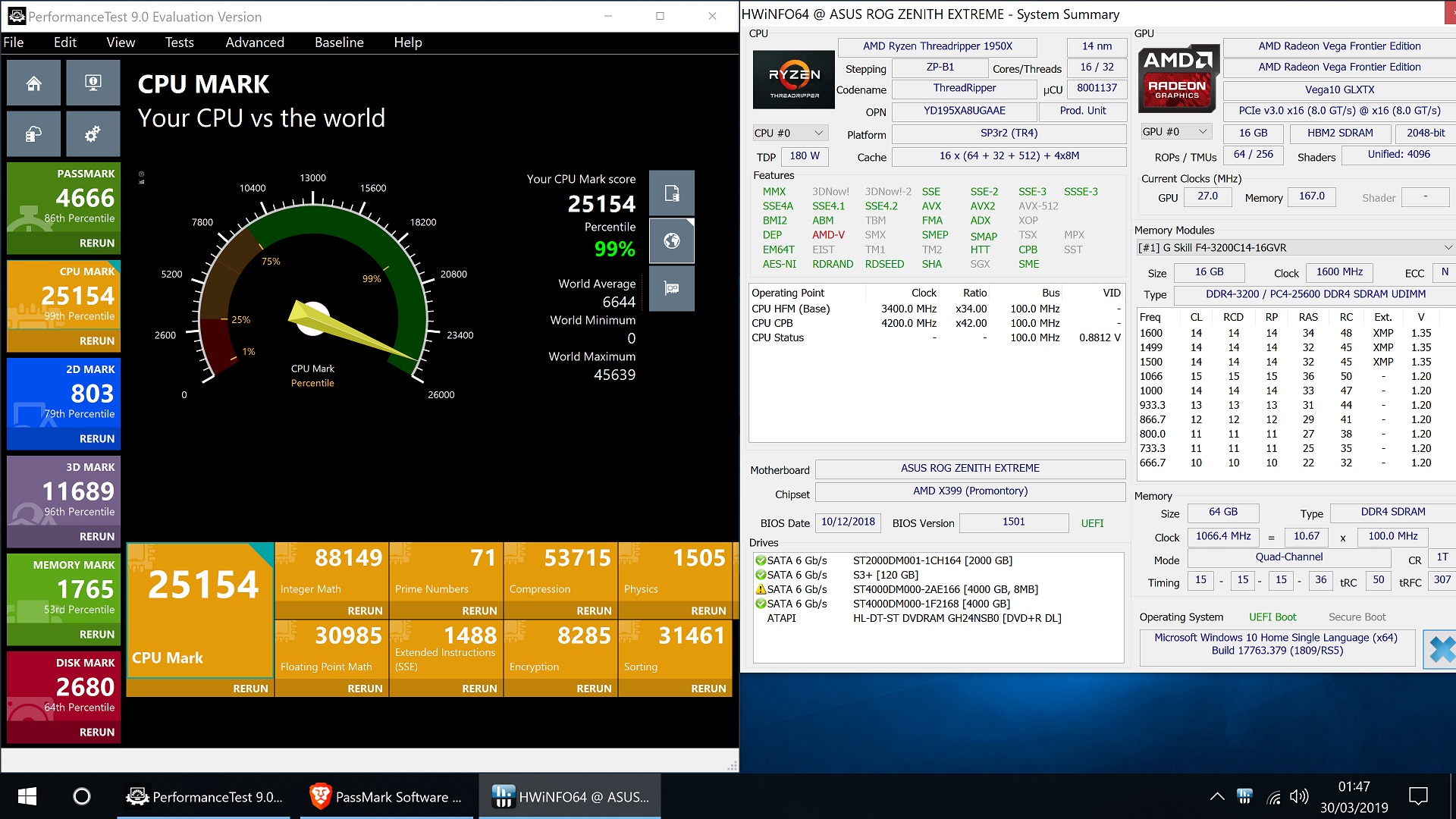Screen dimensions: 1456x819
Task: Rerun the PassMark overall test
Action: pos(97,243)
